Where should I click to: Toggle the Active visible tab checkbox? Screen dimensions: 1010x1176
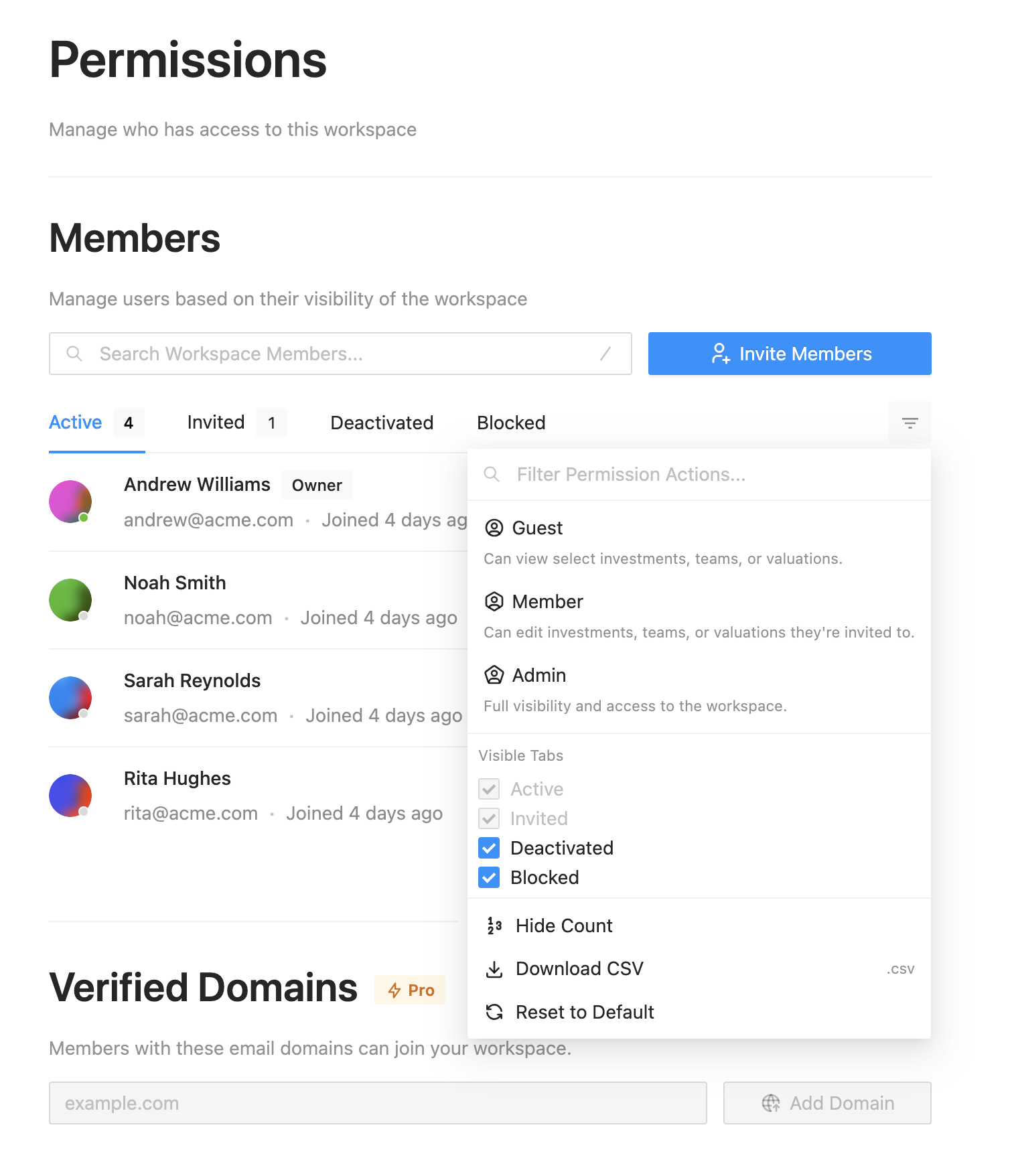click(489, 789)
